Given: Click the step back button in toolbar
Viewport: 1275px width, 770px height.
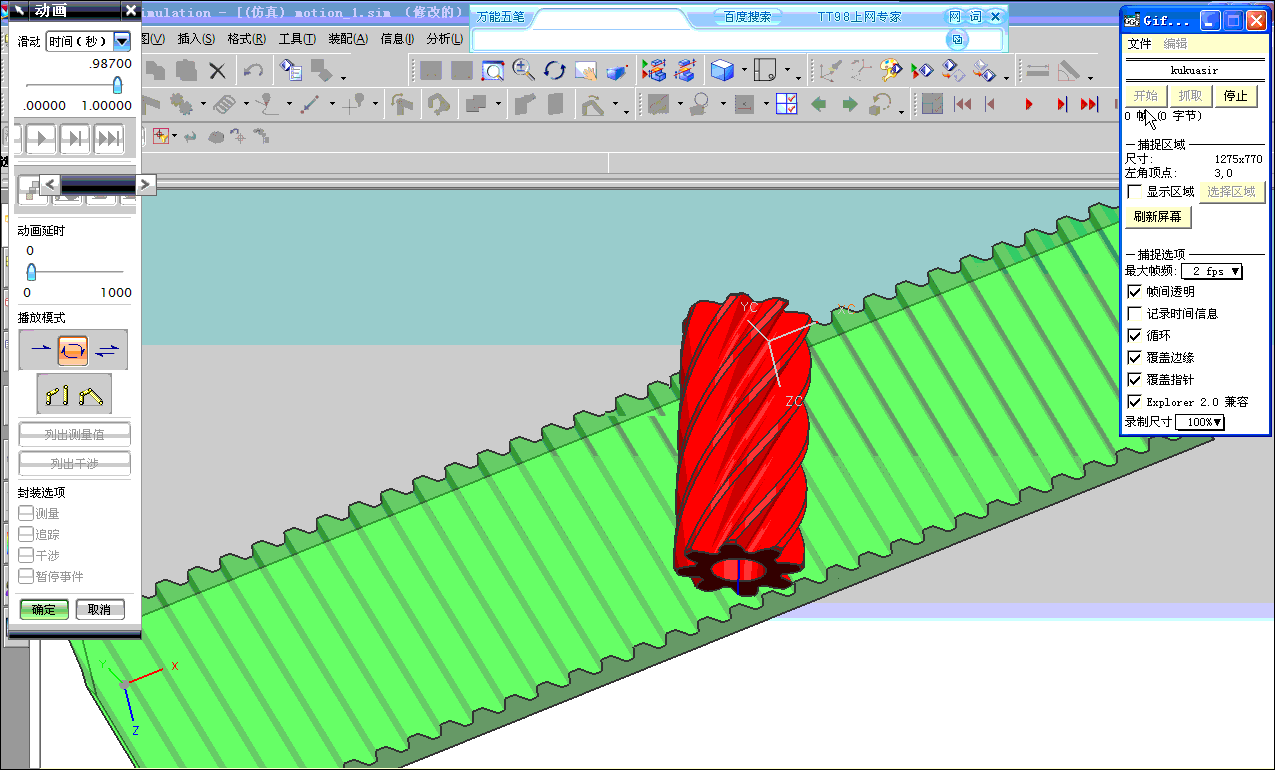Looking at the screenshot, I should pos(991,104).
